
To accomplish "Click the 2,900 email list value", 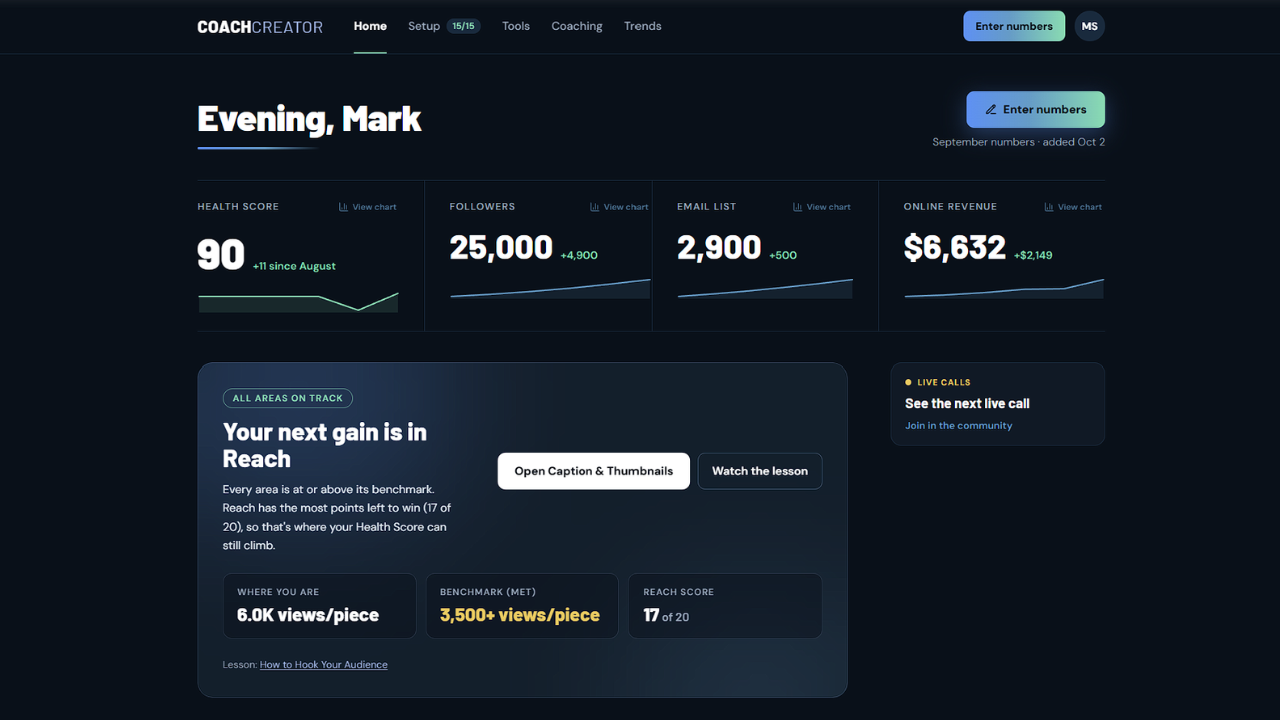I will (719, 248).
